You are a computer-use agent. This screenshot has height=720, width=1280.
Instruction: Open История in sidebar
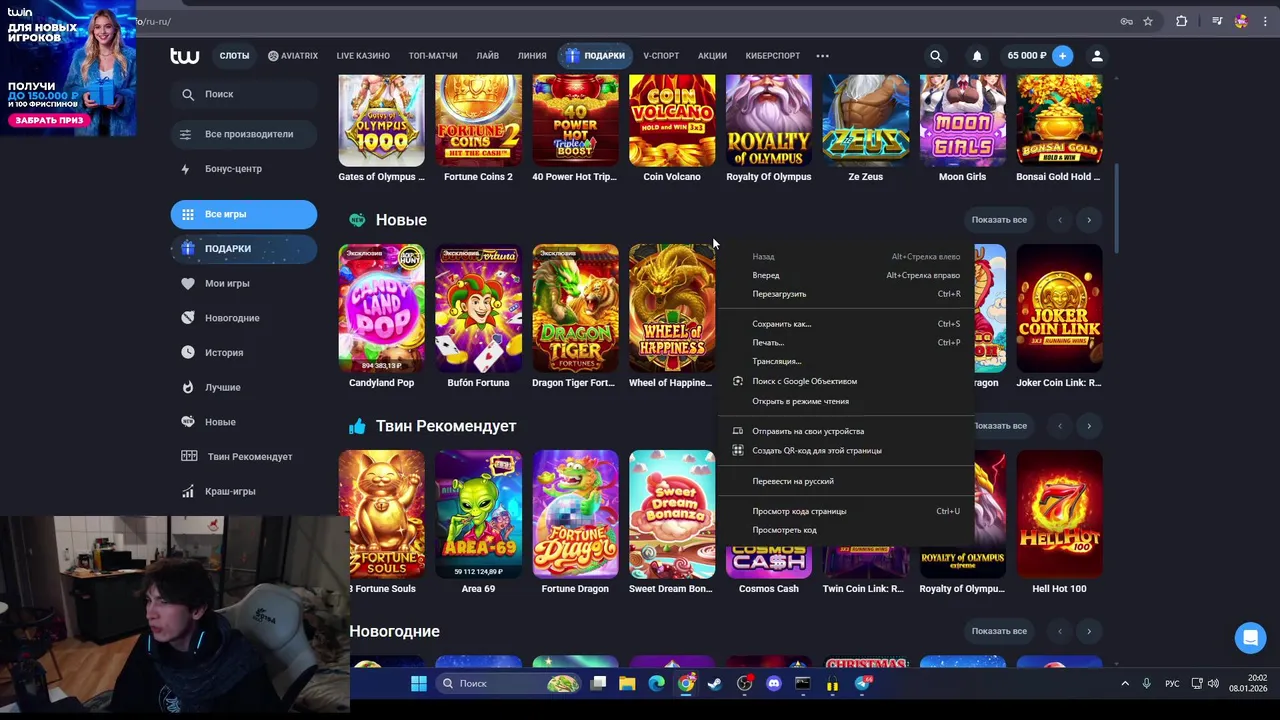point(244,352)
